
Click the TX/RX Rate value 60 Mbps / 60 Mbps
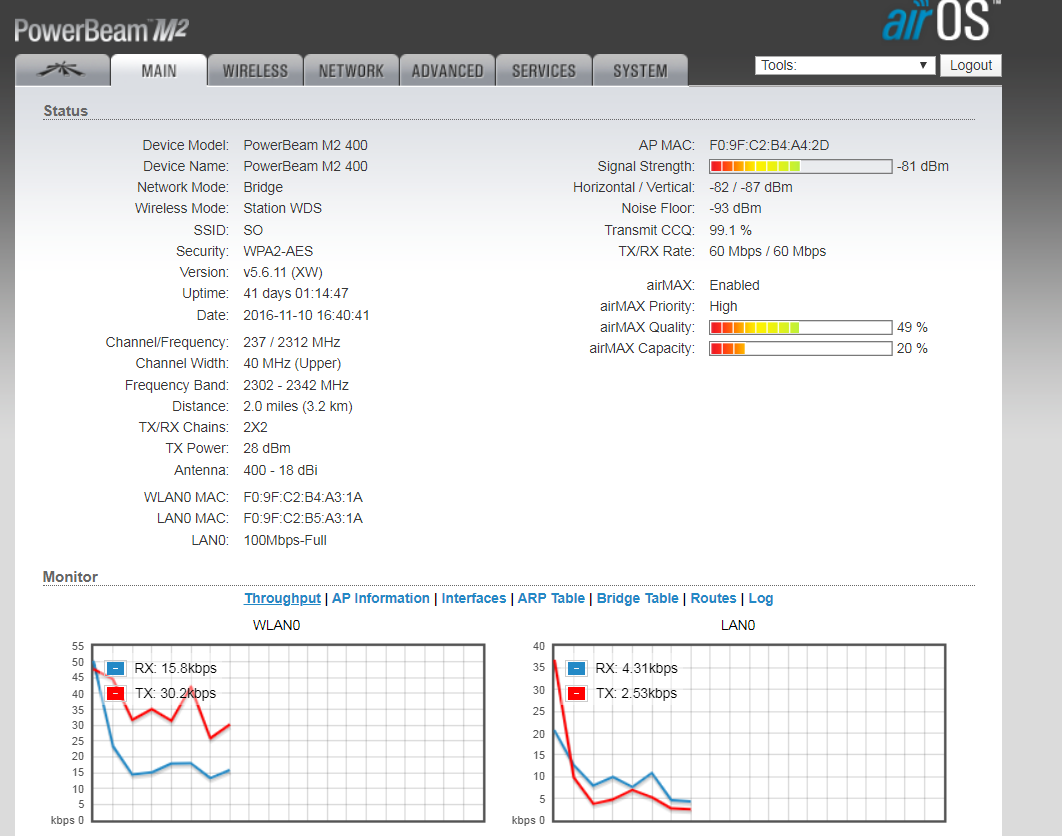pyautogui.click(x=767, y=251)
